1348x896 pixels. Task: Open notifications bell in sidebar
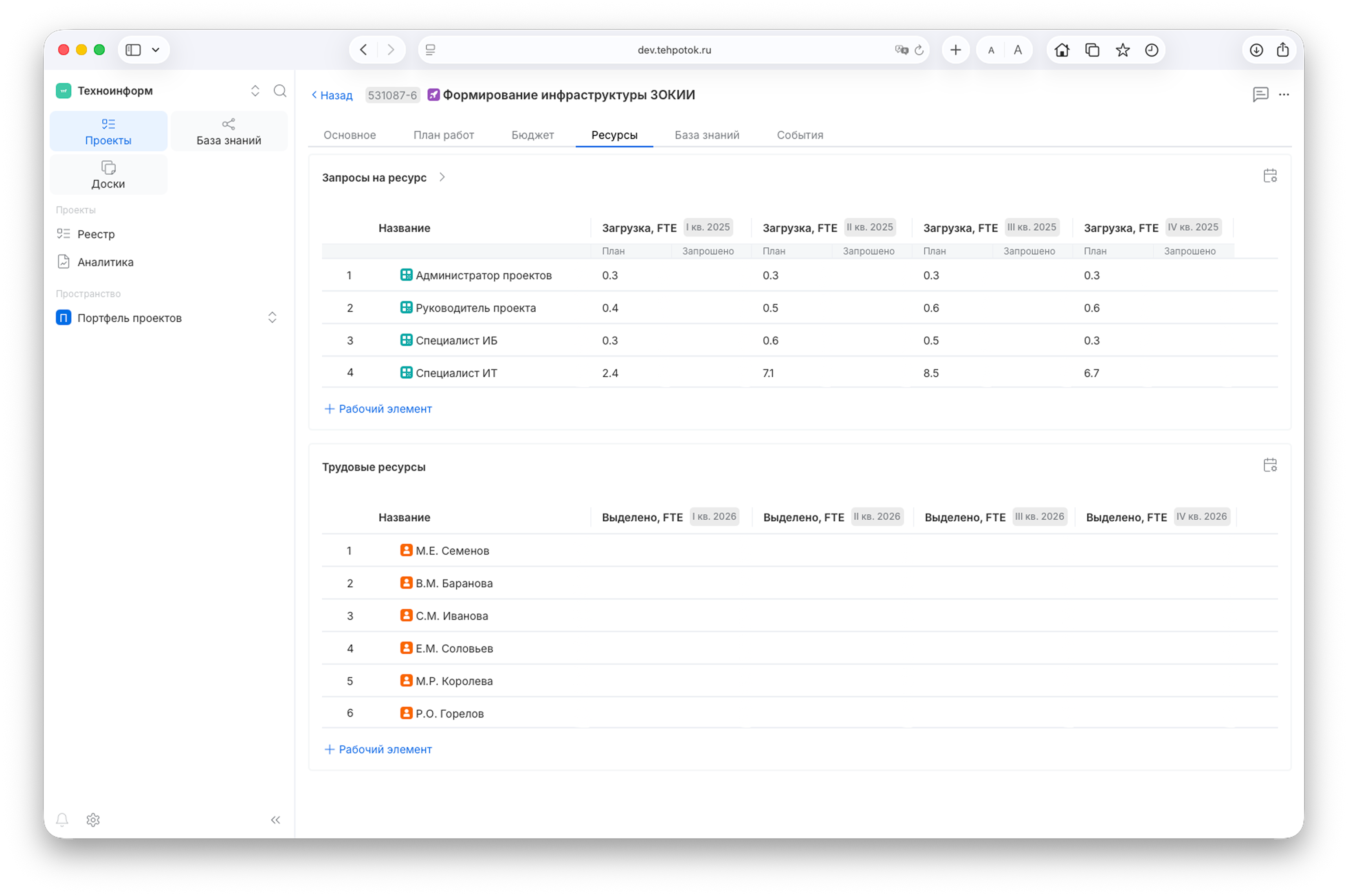62,819
